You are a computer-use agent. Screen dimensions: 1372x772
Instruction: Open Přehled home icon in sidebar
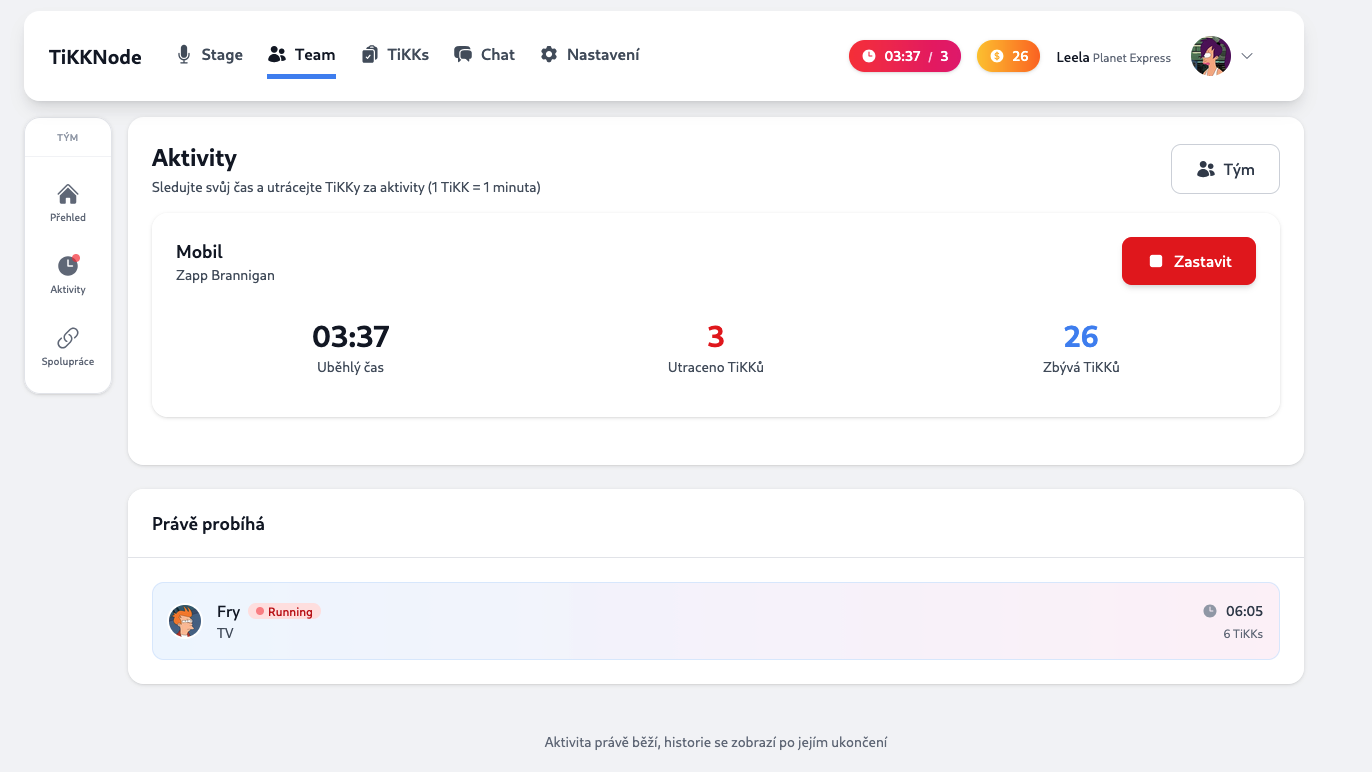coord(68,202)
